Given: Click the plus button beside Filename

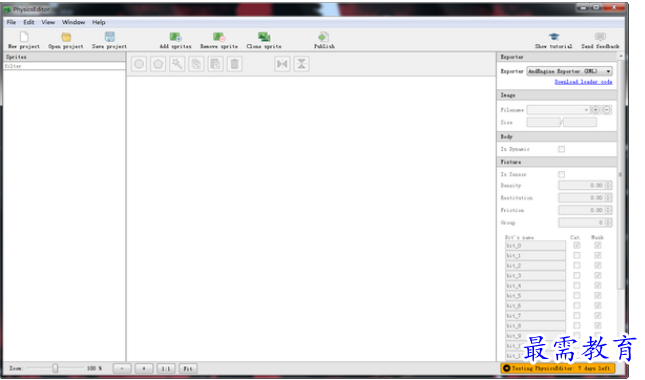Looking at the screenshot, I should point(595,110).
